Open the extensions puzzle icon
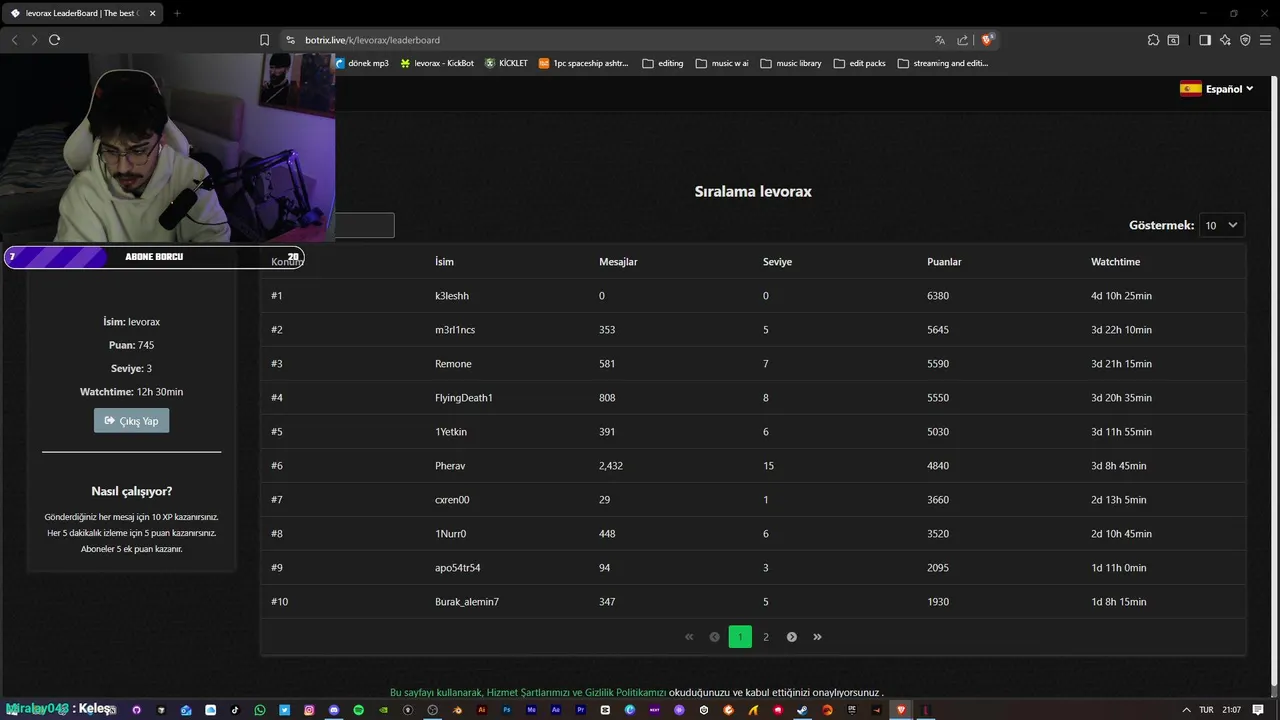 pyautogui.click(x=1153, y=40)
